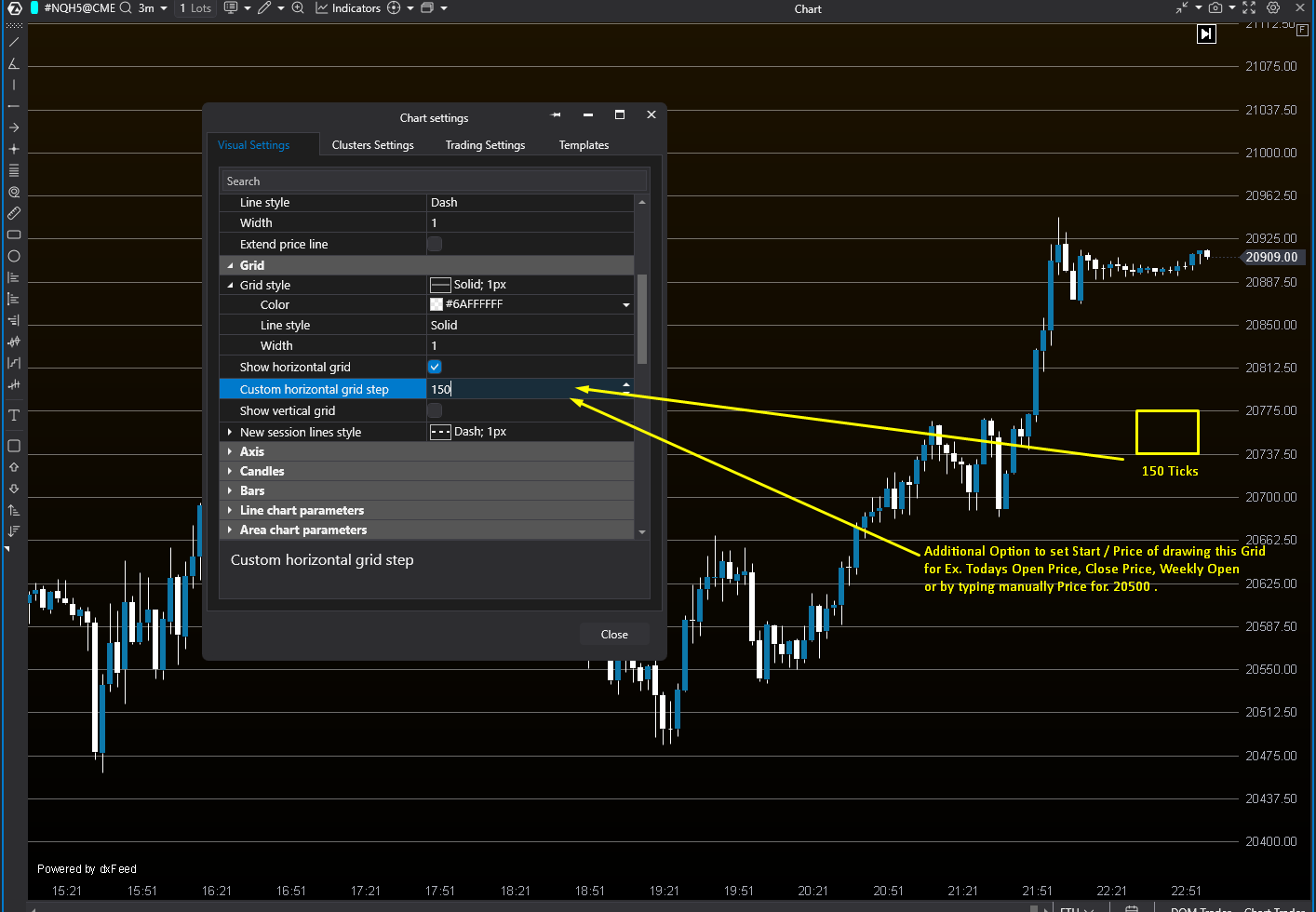Viewport: 1316px width, 912px height.
Task: Toggle the Extend price line checkbox
Action: tap(434, 244)
